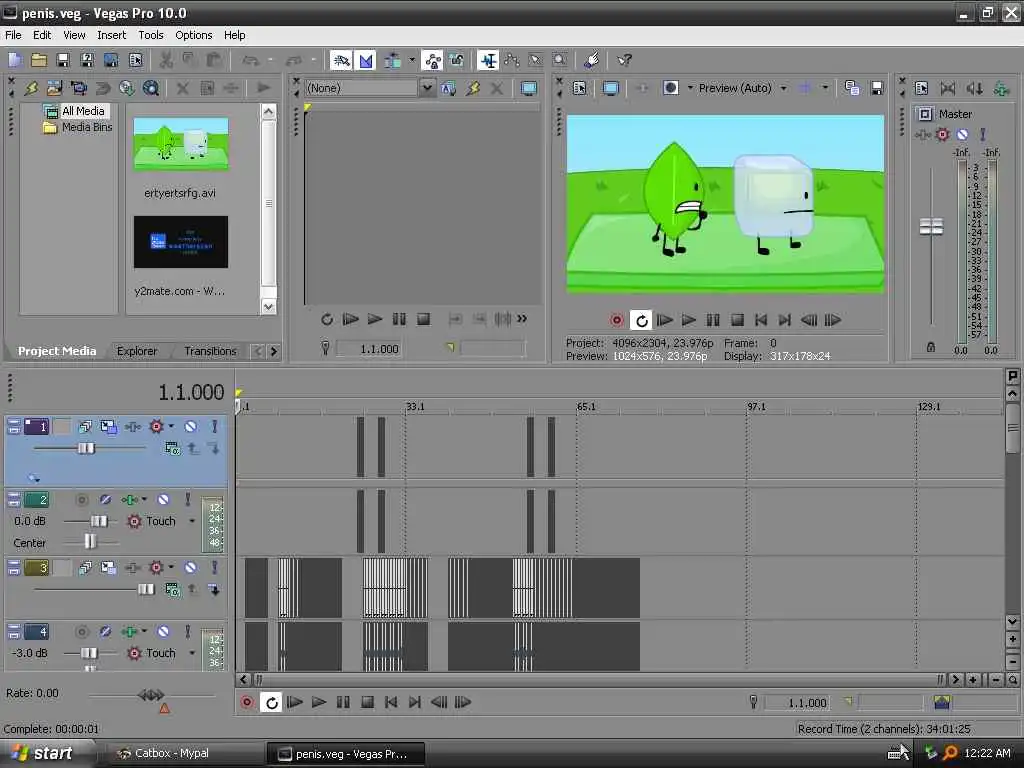The height and width of the screenshot is (768, 1024).
Task: Toggle Enable Snapping in main toolbar
Action: click(x=341, y=61)
